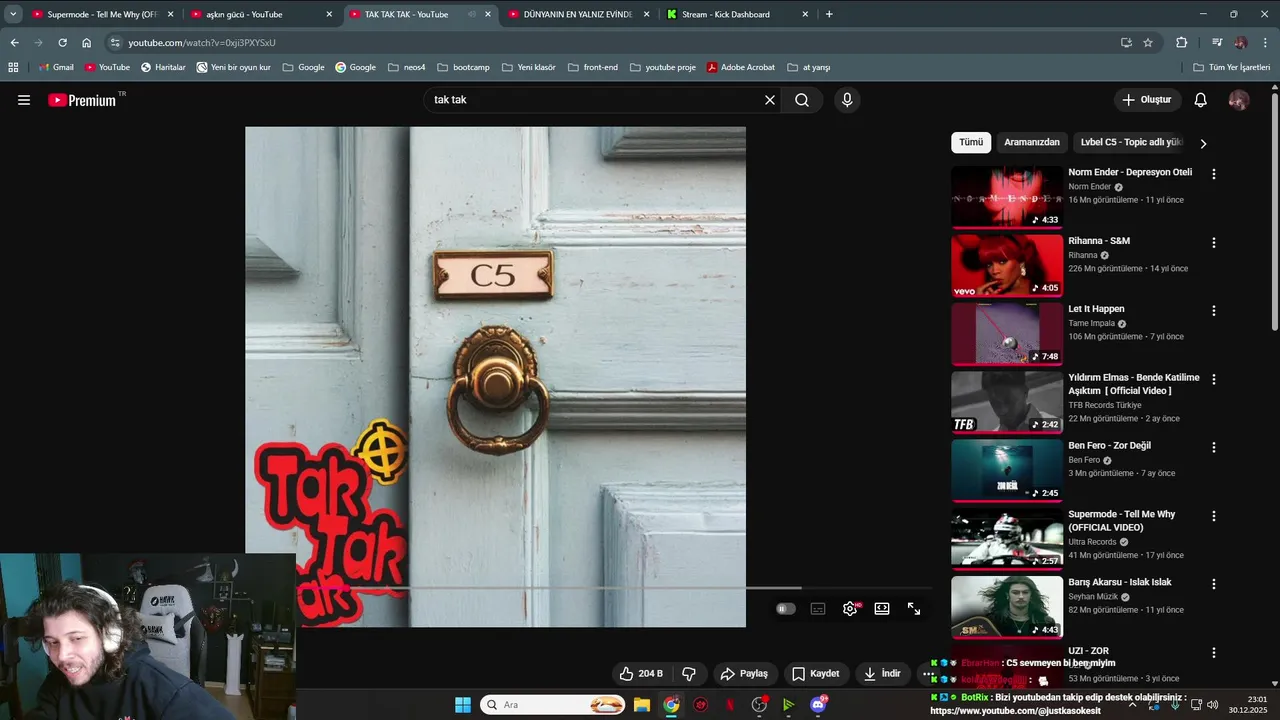Reload the current page
The image size is (1280, 720).
click(62, 43)
